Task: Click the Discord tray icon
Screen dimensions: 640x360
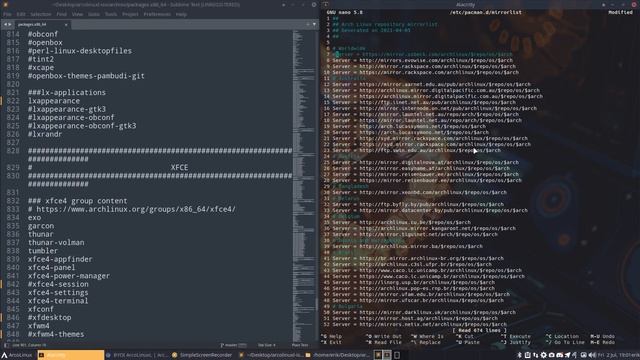Action: click(560, 355)
